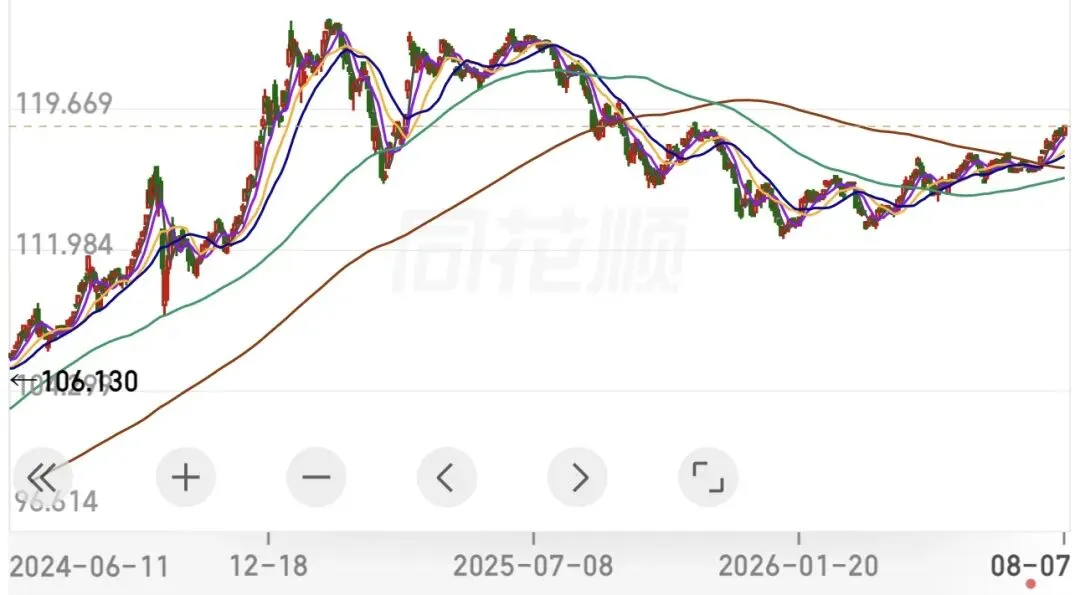1080x595 pixels.
Task: Click the 同花顺 watermark in chart center
Action: tap(541, 250)
